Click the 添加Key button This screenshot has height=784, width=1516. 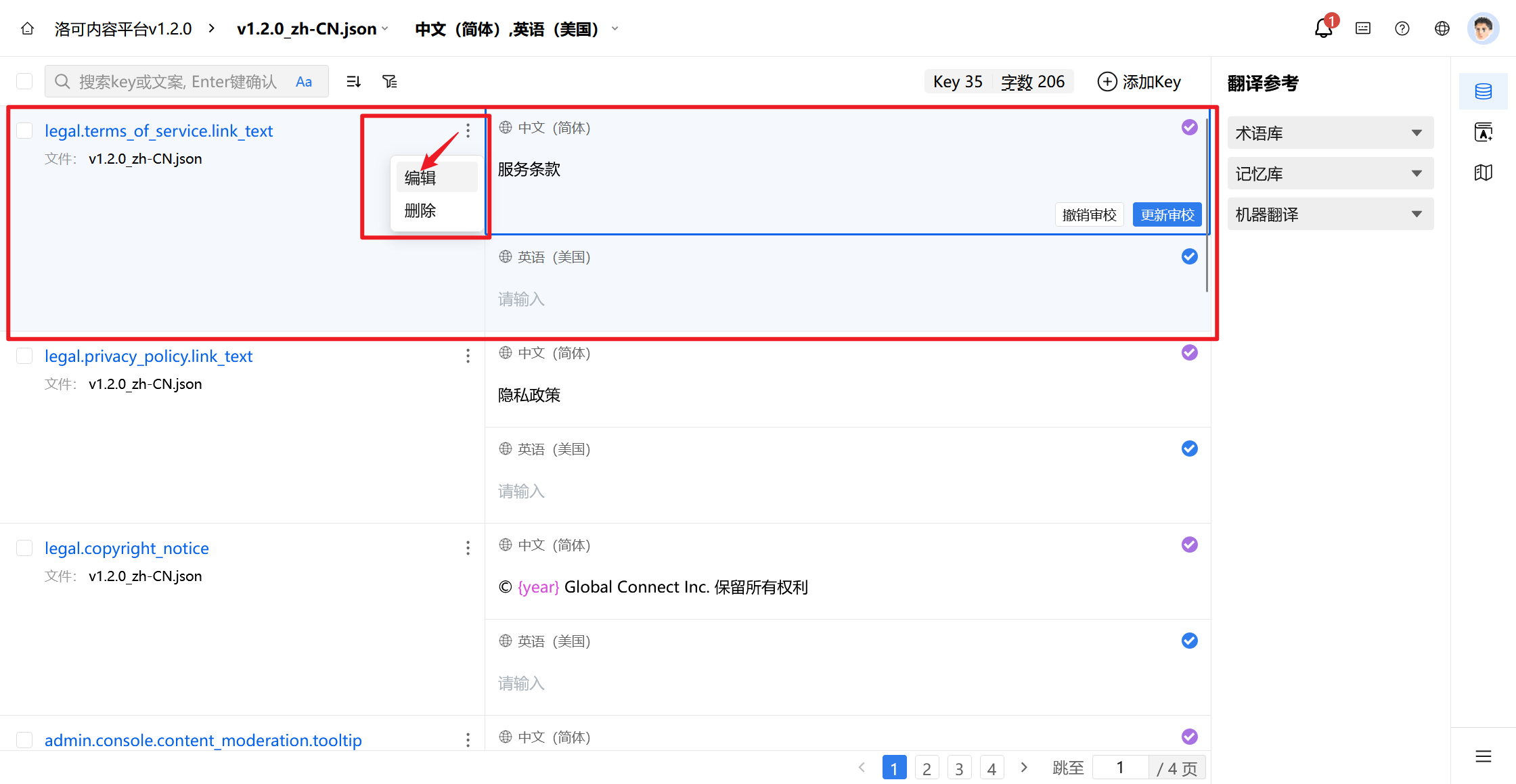click(x=1139, y=82)
